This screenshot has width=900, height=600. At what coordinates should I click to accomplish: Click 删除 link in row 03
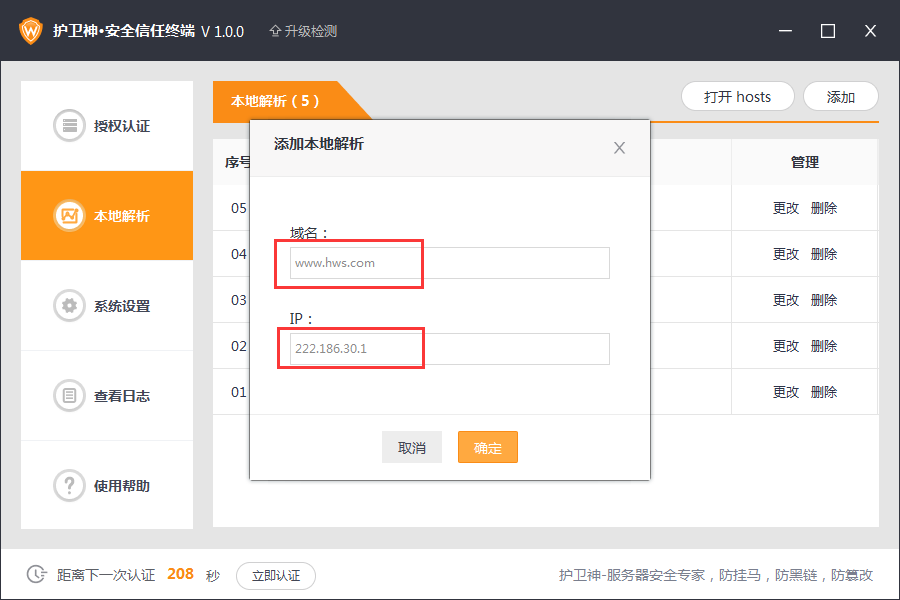click(x=824, y=300)
